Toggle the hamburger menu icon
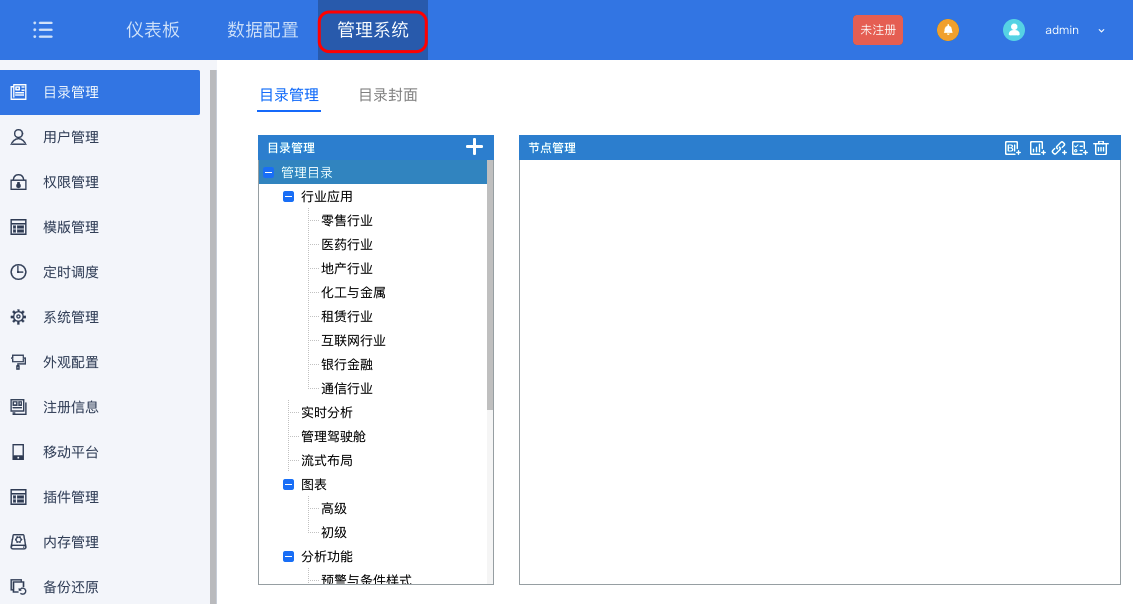The width and height of the screenshot is (1133, 604). (x=43, y=30)
